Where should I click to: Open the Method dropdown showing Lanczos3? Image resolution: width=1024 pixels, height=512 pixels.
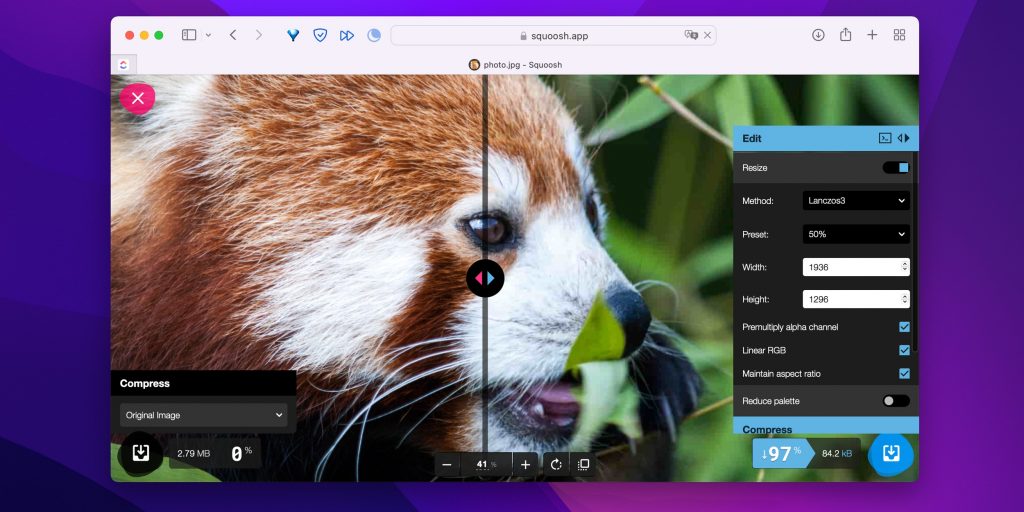pyautogui.click(x=856, y=200)
